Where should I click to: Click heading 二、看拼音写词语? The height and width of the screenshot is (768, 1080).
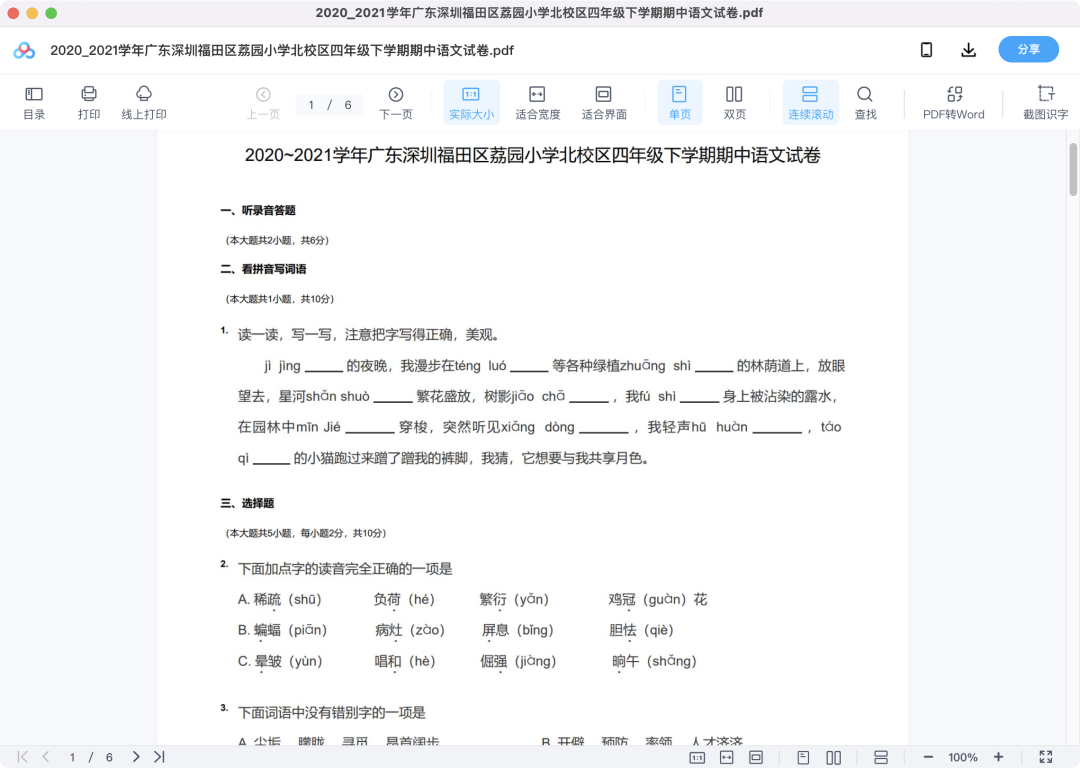coord(263,269)
